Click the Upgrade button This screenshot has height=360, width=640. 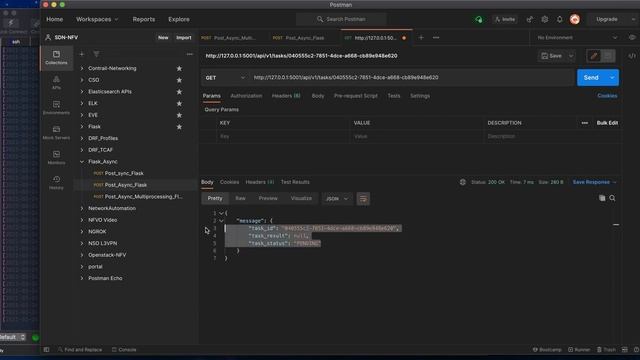pos(607,19)
